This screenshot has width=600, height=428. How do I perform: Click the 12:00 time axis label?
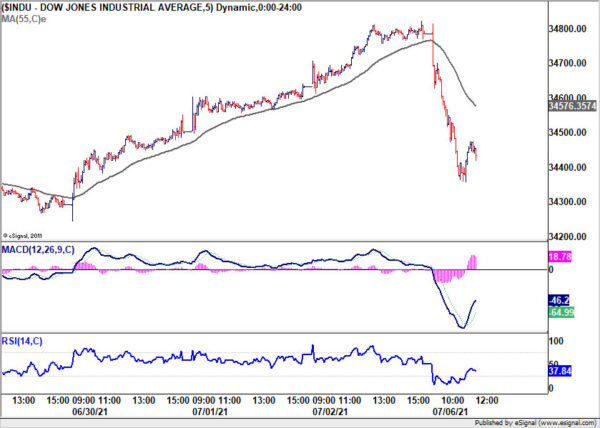point(487,400)
